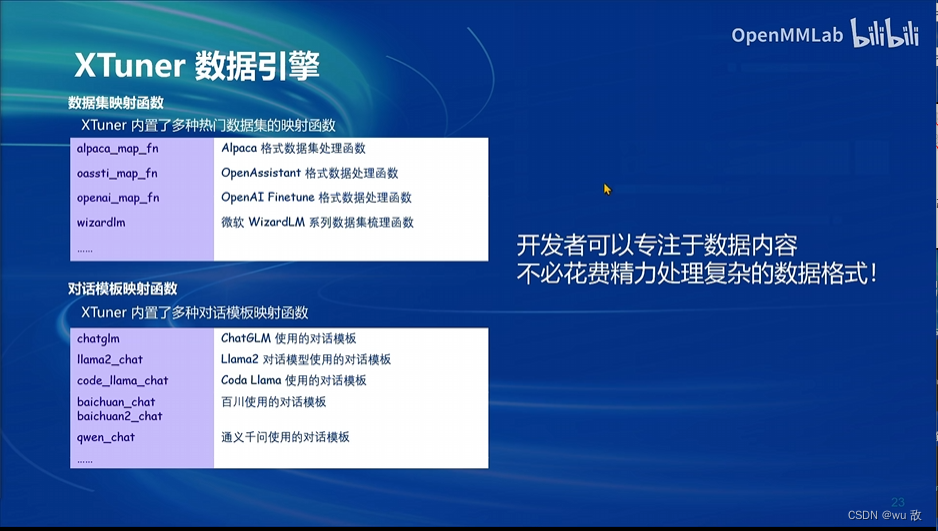The height and width of the screenshot is (531, 938).
Task: Click the bilibili logo
Action: click(885, 32)
